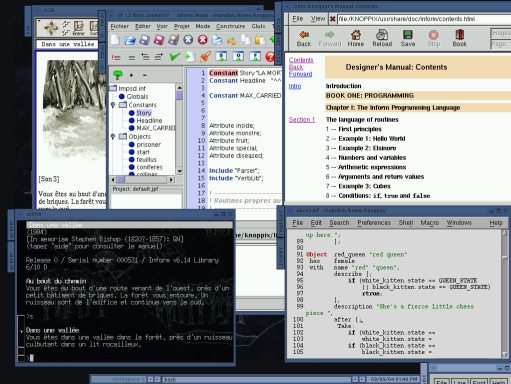This screenshot has width=511, height=384.
Task: Collapse the Constants folder in tree
Action: [113, 105]
